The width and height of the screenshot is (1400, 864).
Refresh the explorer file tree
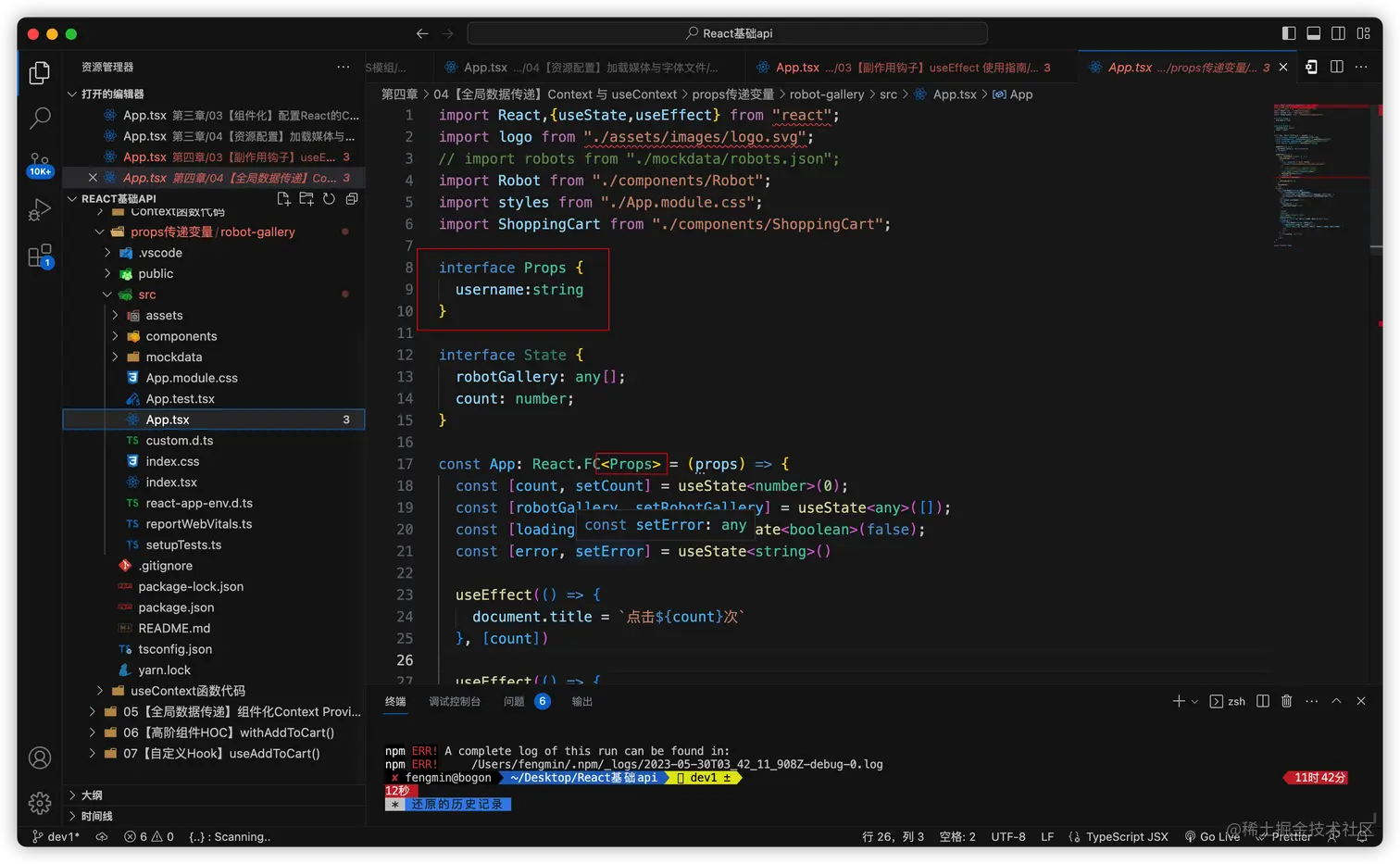click(329, 199)
